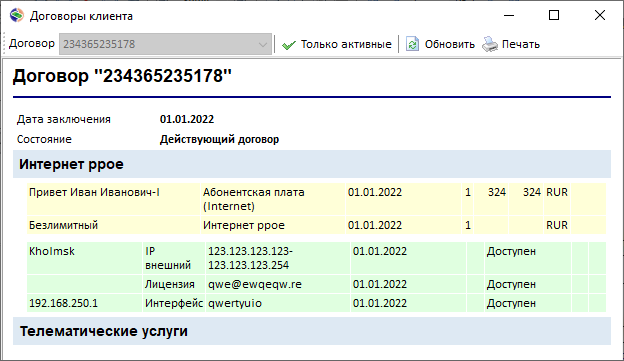This screenshot has width=624, height=361.
Task: Click the Действующий договор status value
Action: click(219, 139)
